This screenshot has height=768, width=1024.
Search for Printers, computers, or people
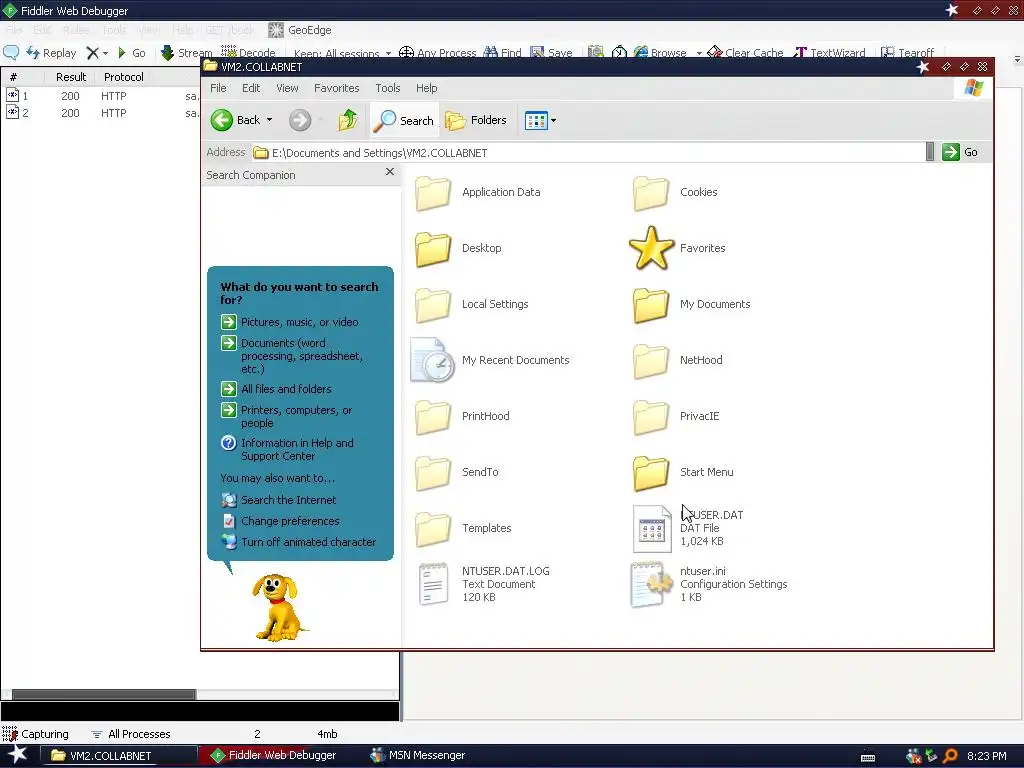click(x=287, y=417)
